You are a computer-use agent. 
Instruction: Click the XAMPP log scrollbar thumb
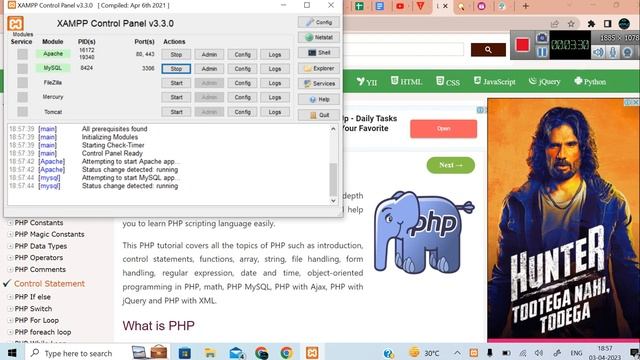coord(333,179)
